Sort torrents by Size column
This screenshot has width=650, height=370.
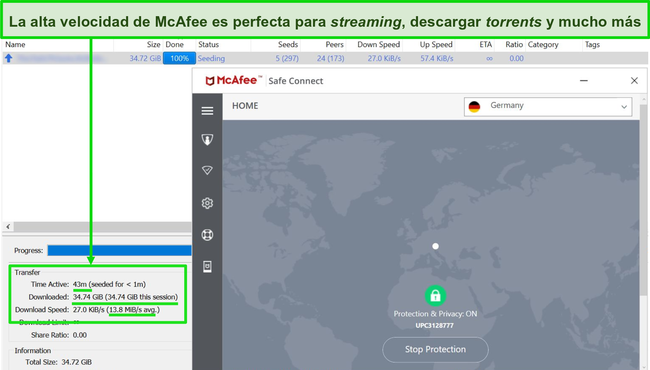coord(153,44)
